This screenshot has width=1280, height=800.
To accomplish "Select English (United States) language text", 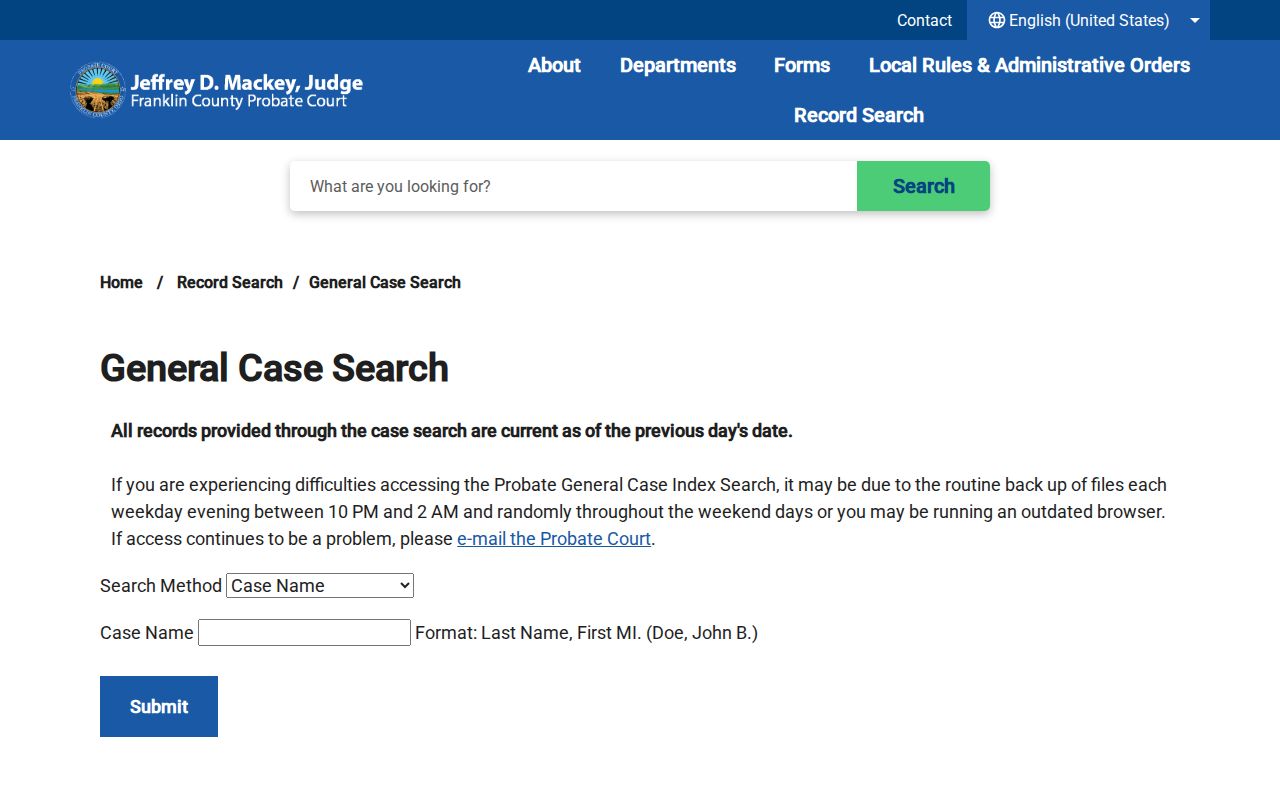I will click(x=1089, y=20).
